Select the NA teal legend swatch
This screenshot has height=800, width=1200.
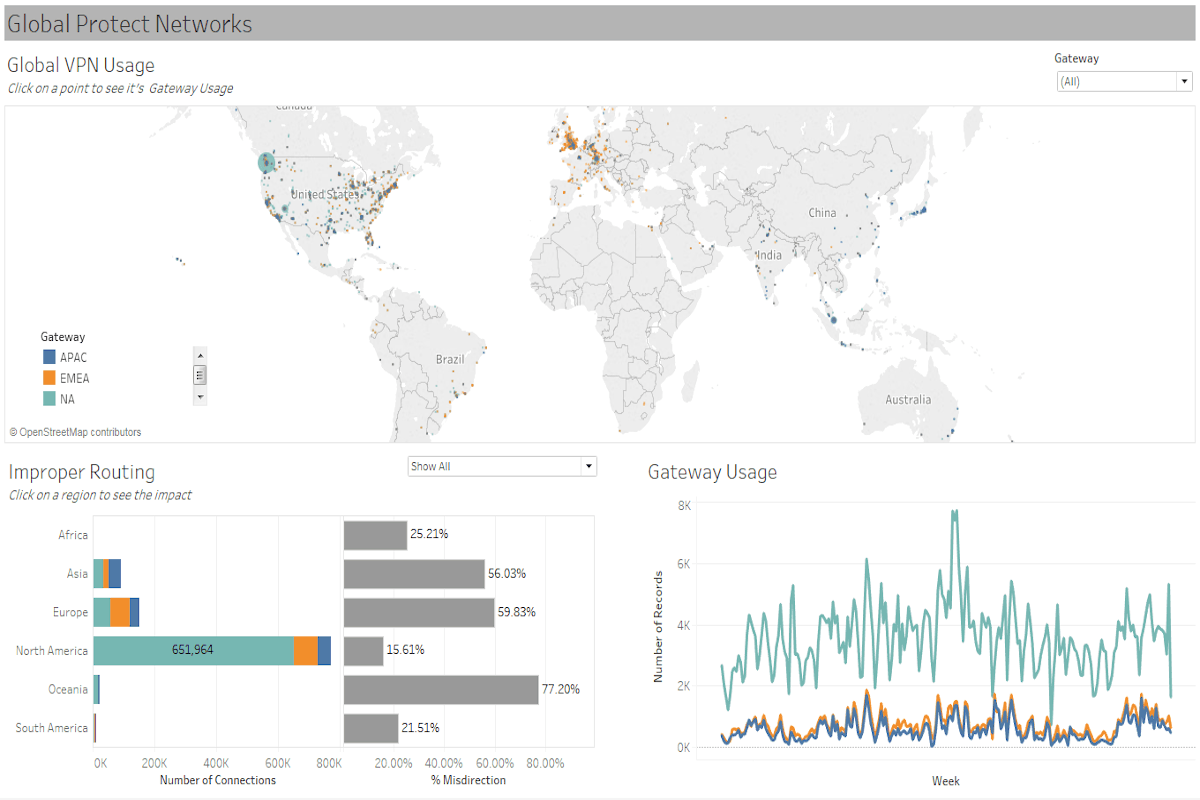tap(49, 399)
